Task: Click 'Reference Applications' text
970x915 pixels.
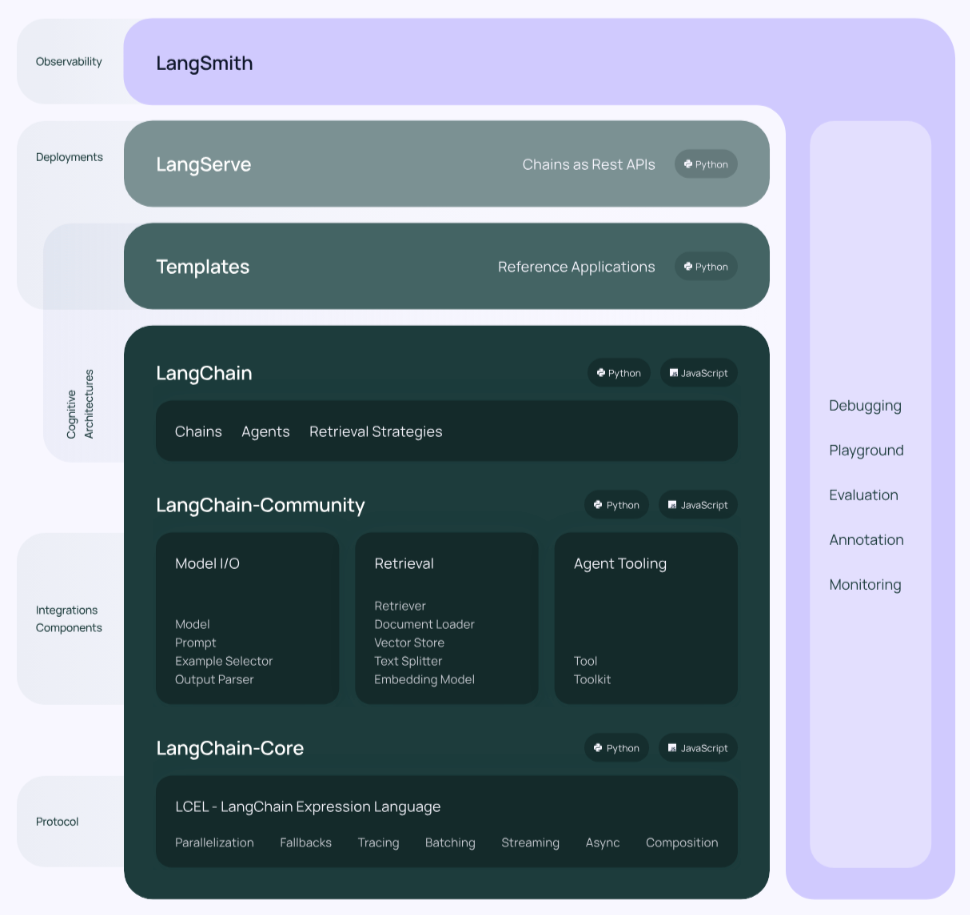Action: coord(577,267)
